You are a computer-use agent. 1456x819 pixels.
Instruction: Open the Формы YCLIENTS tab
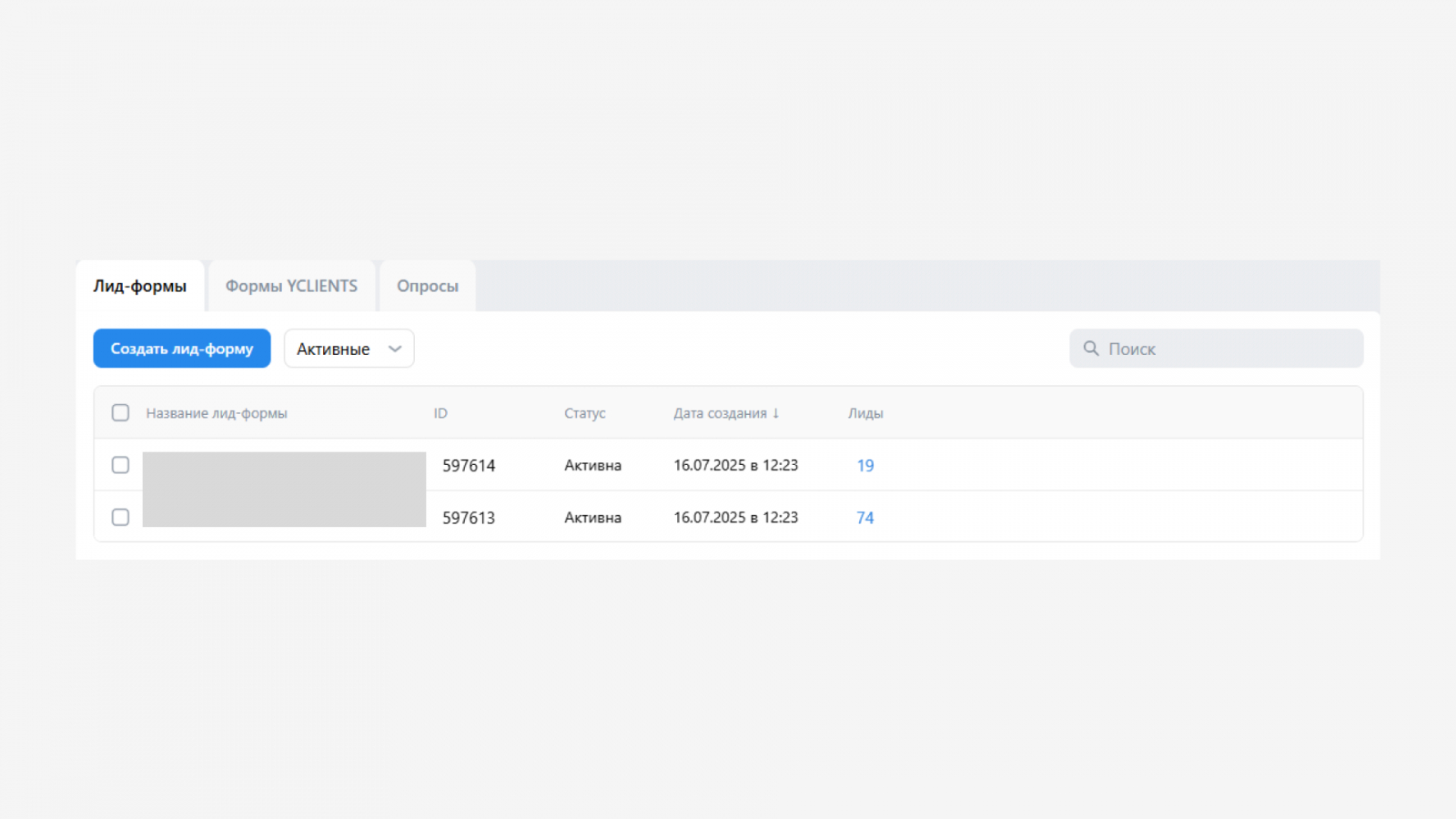(x=291, y=286)
